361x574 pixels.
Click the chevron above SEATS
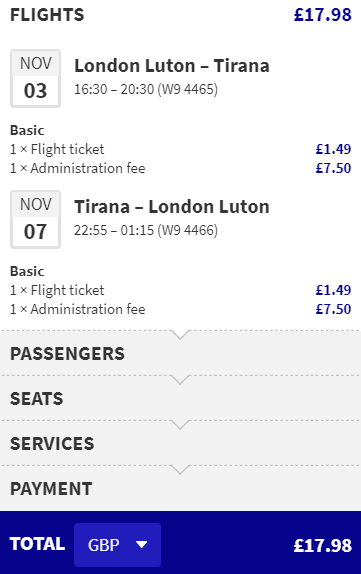pyautogui.click(x=180, y=380)
